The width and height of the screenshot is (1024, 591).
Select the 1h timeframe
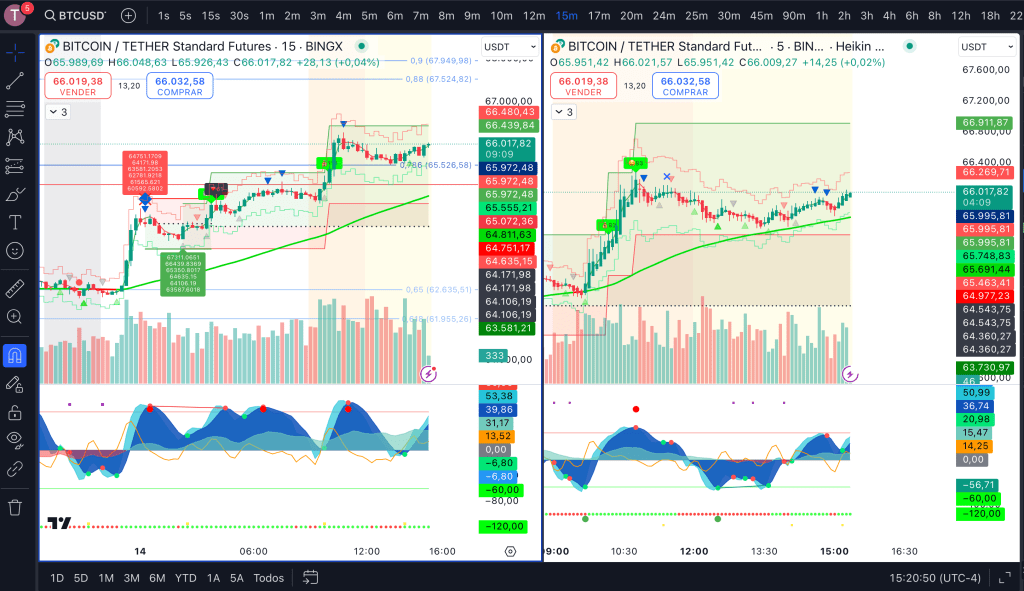tap(822, 16)
